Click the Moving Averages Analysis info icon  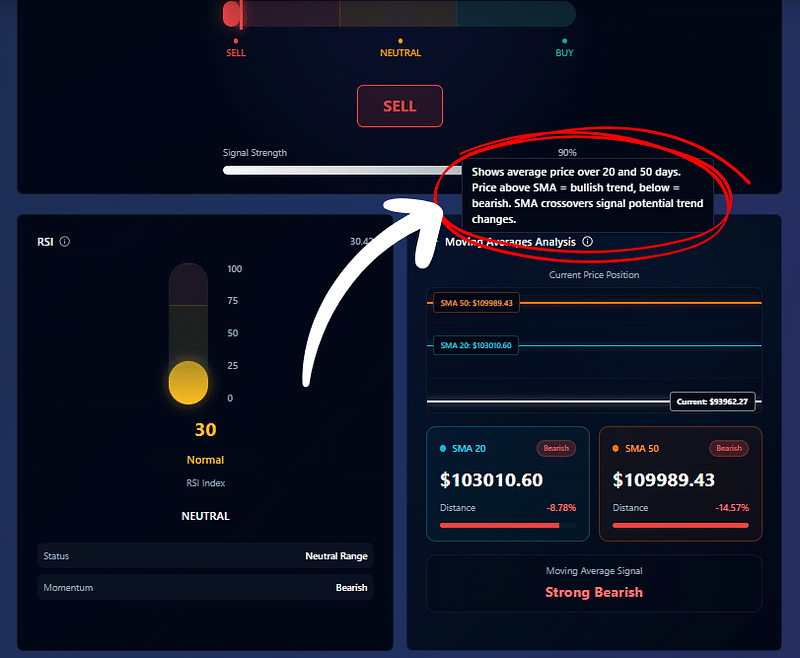[x=587, y=242]
